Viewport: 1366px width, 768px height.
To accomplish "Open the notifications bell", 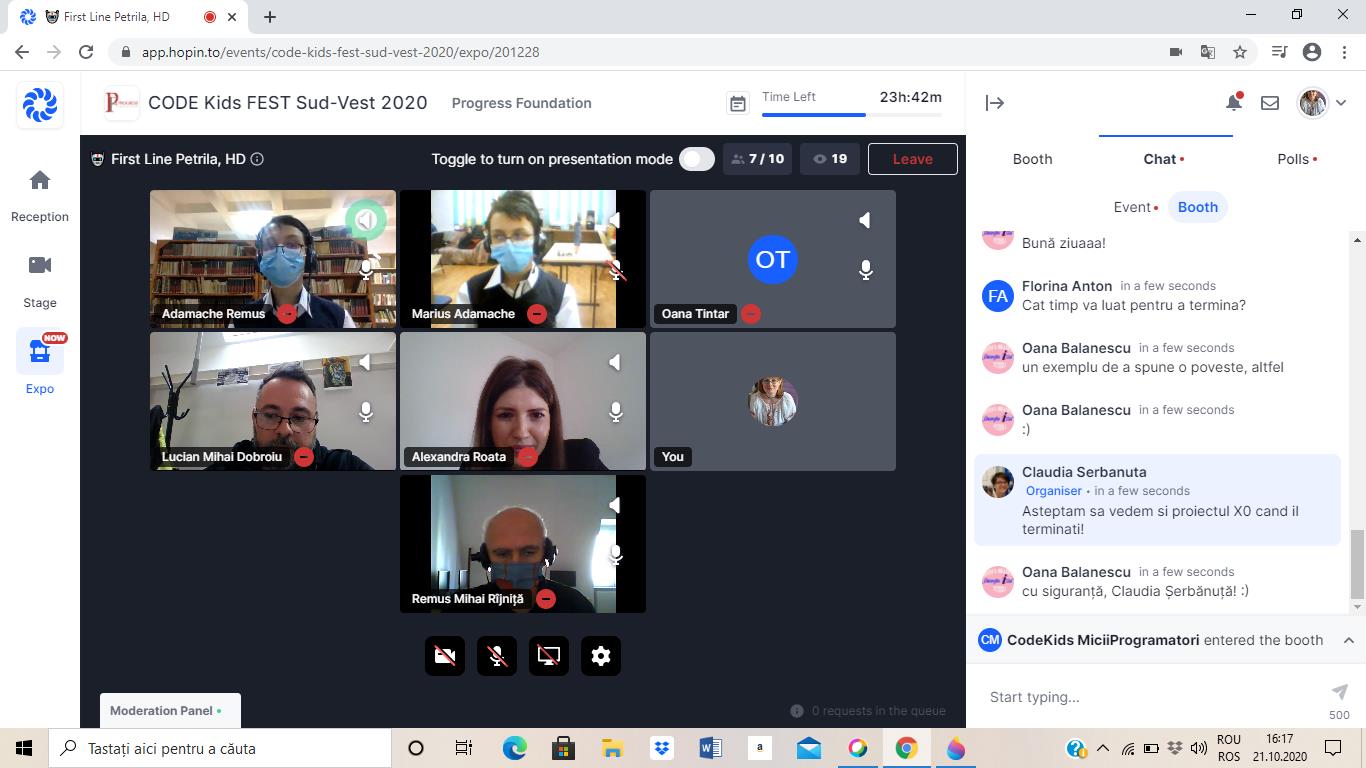I will (1233, 103).
